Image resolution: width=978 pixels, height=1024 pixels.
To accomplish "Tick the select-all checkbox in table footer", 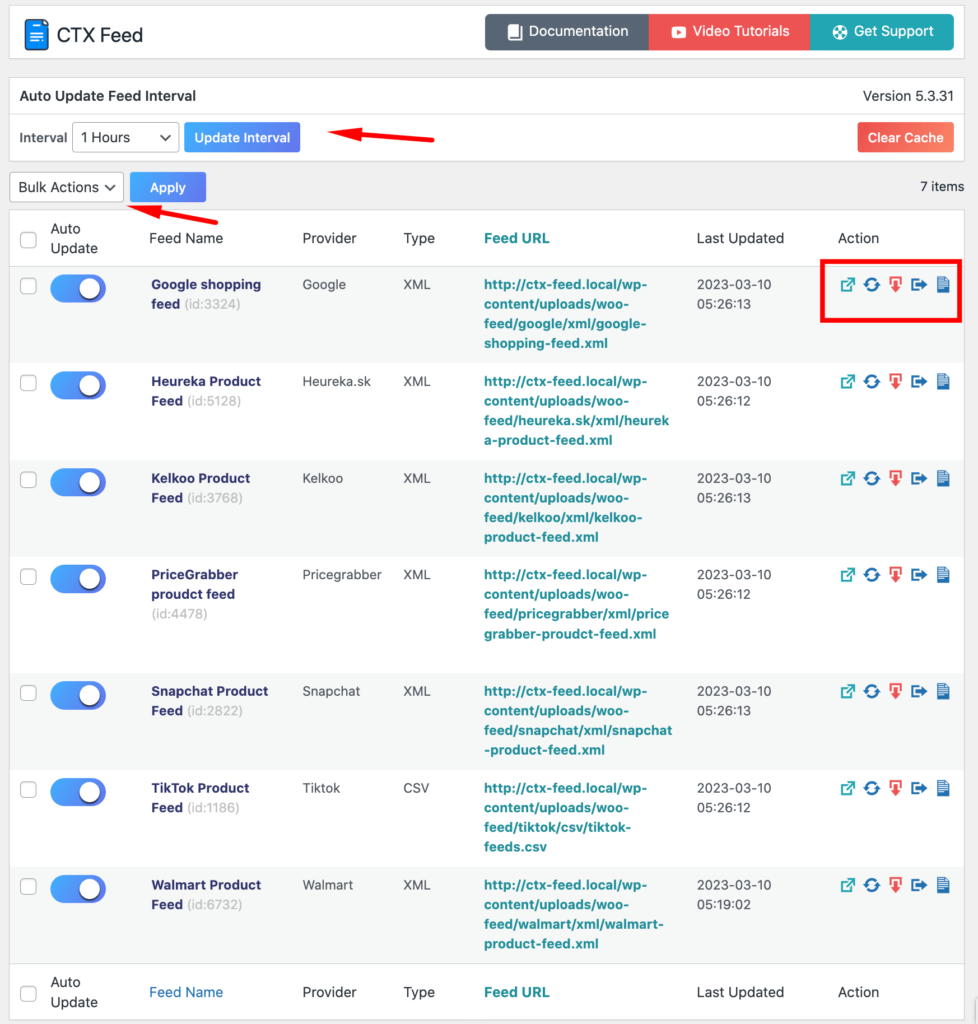I will coord(28,993).
